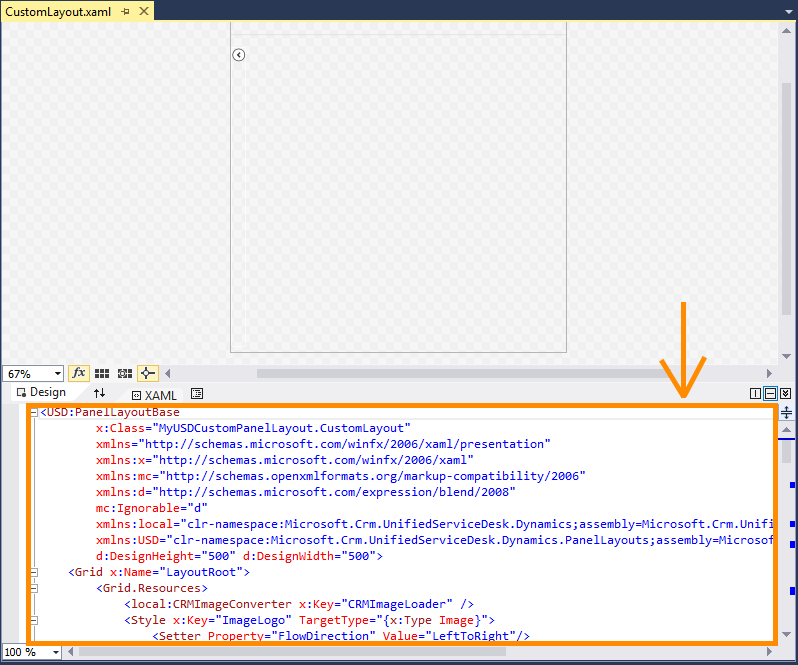
Task: Click the designer horizontal scrollbar right arrow
Action: point(769,373)
